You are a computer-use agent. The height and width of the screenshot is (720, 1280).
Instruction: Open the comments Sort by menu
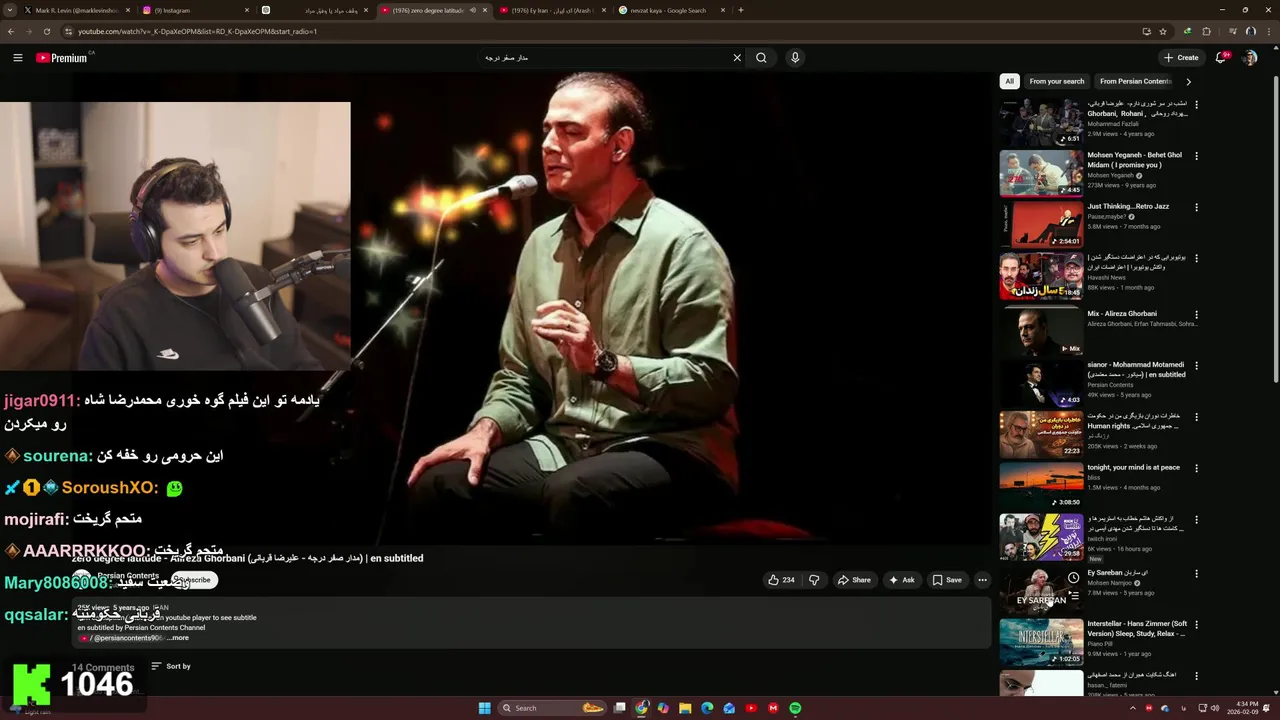click(x=171, y=666)
